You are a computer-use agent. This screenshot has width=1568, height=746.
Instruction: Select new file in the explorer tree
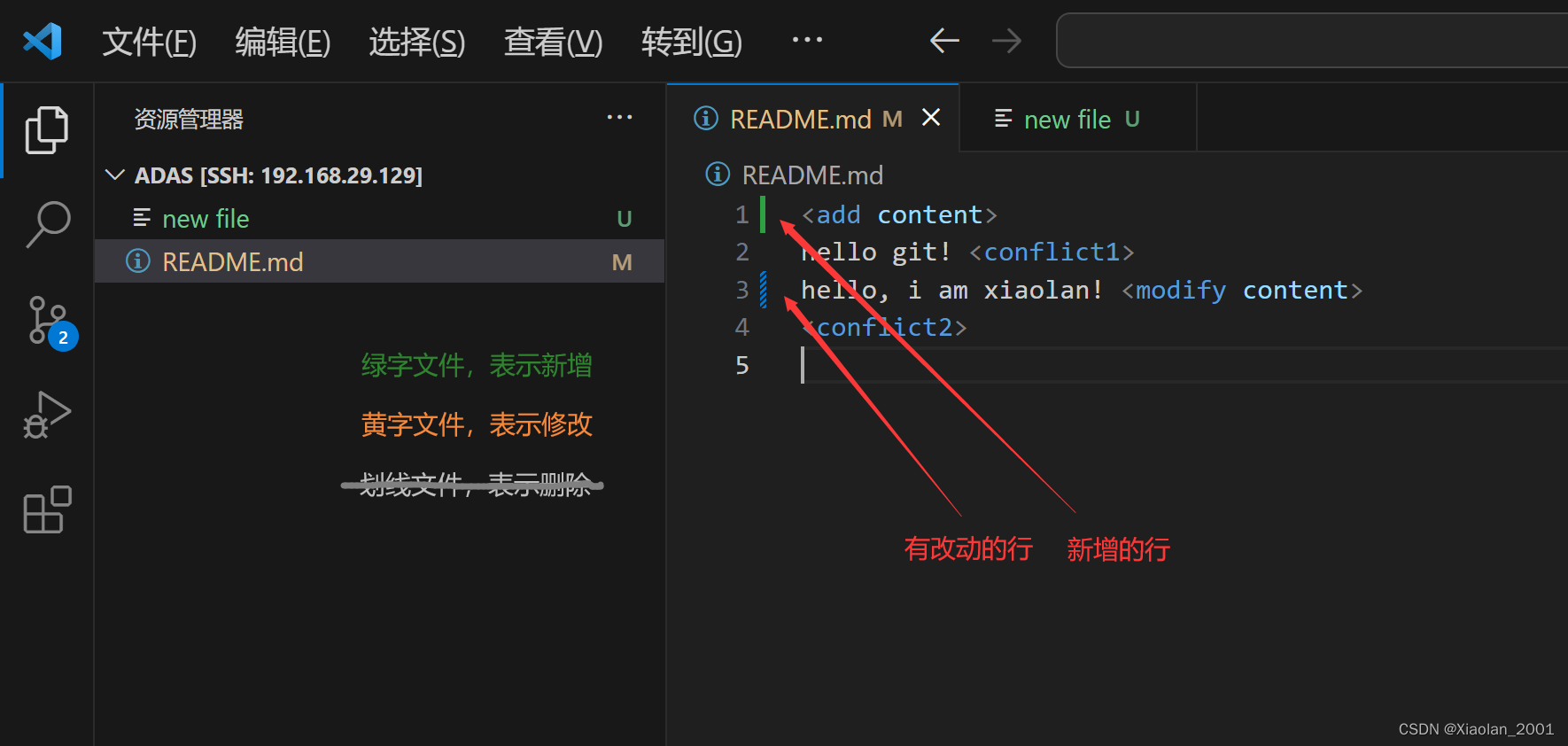(x=379, y=218)
